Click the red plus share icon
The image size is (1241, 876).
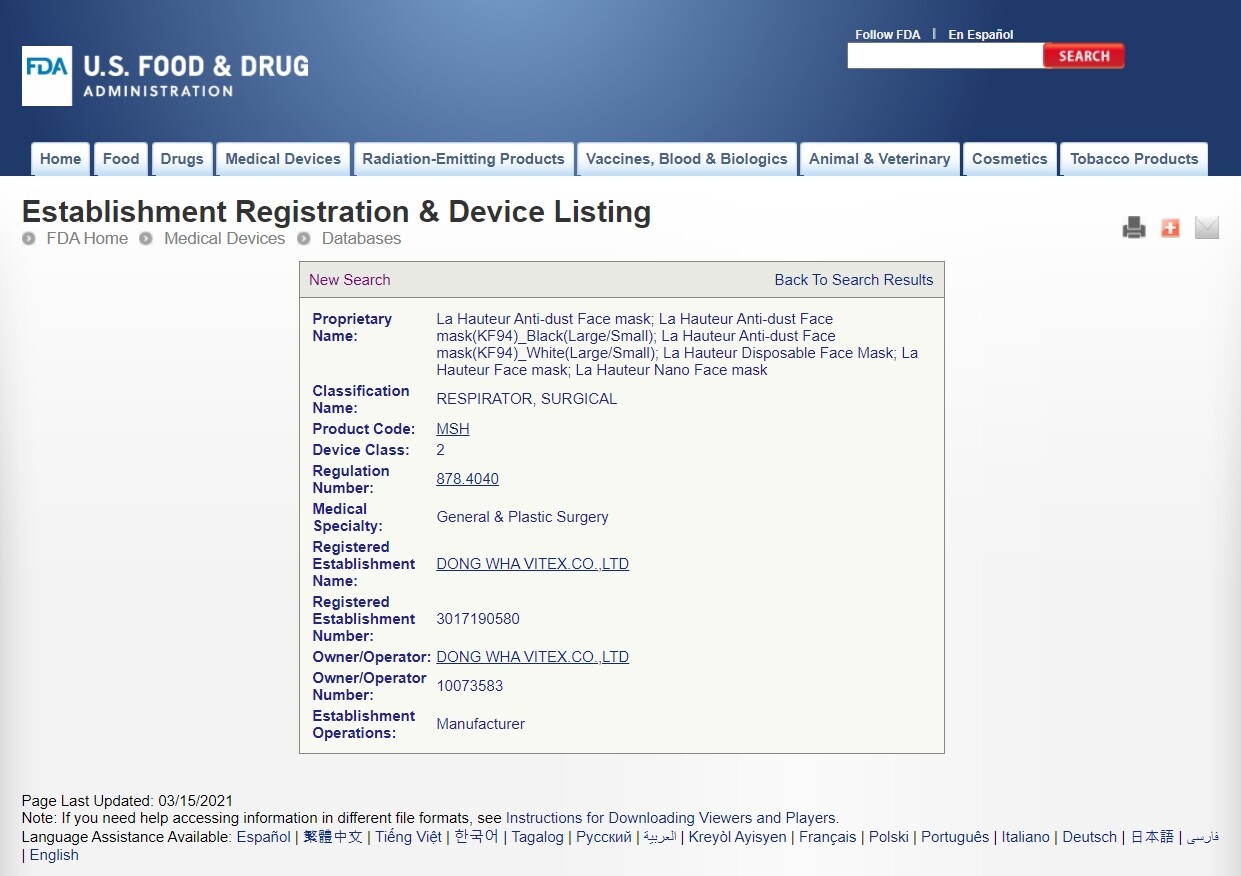click(x=1170, y=228)
